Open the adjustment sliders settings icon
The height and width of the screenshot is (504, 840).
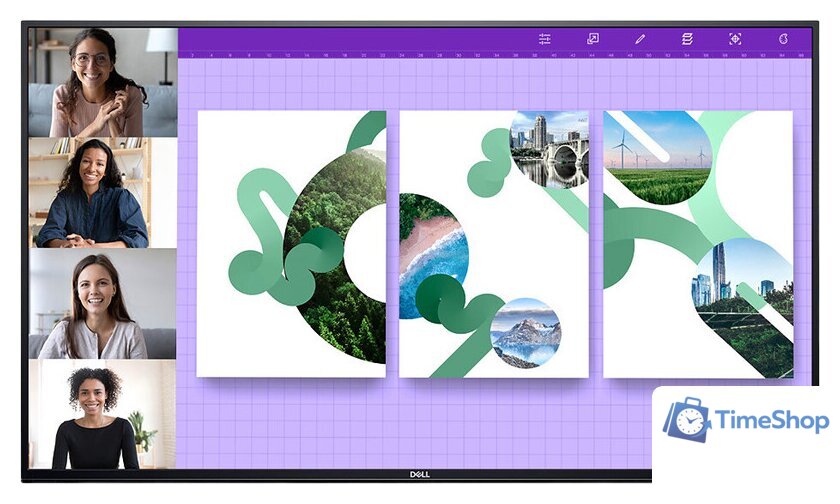point(545,39)
